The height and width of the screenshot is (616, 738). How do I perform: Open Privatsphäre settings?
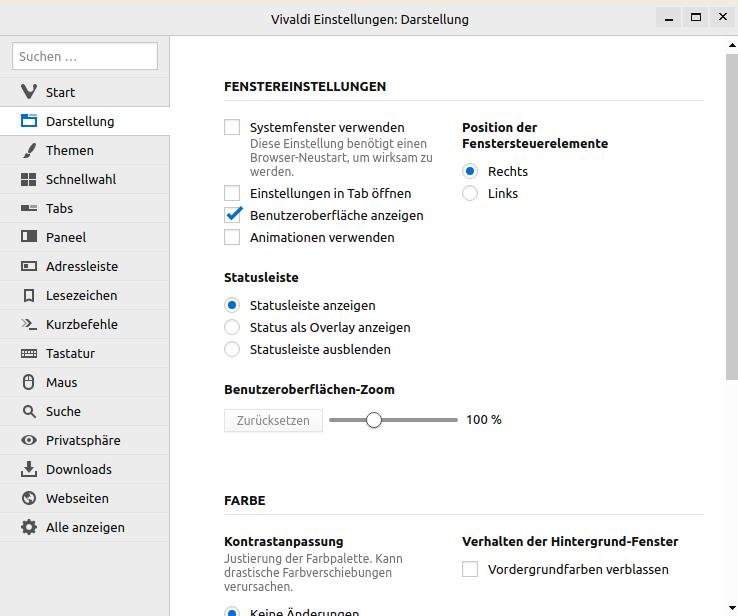coord(85,440)
